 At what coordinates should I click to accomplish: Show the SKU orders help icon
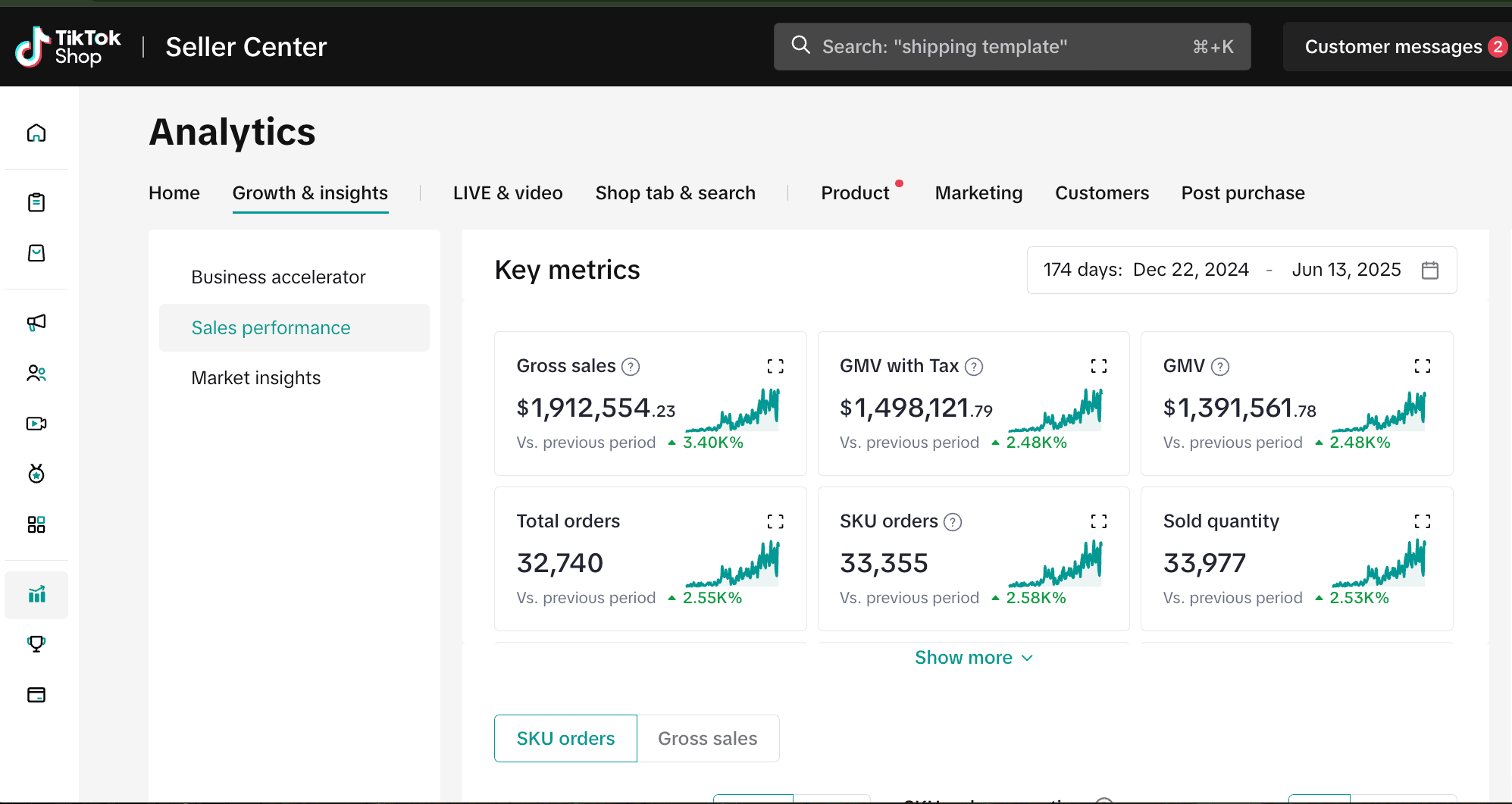point(953,522)
